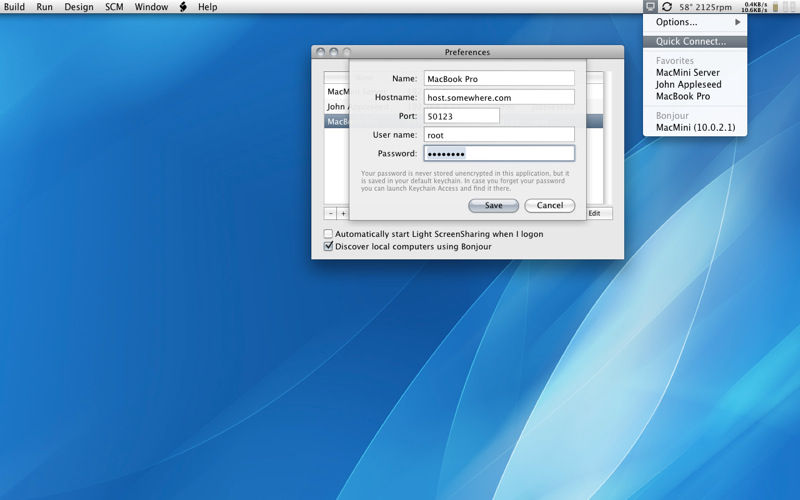
Task: Click the Edit button in Preferences
Action: [599, 213]
